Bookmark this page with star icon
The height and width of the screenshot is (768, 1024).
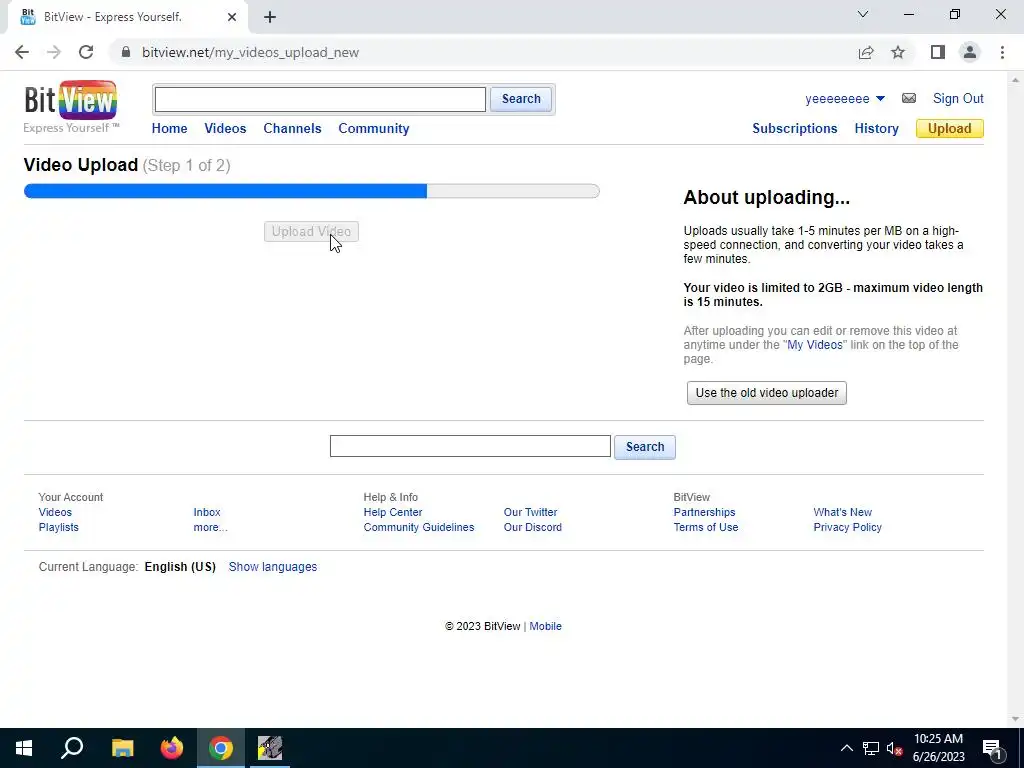[x=898, y=52]
